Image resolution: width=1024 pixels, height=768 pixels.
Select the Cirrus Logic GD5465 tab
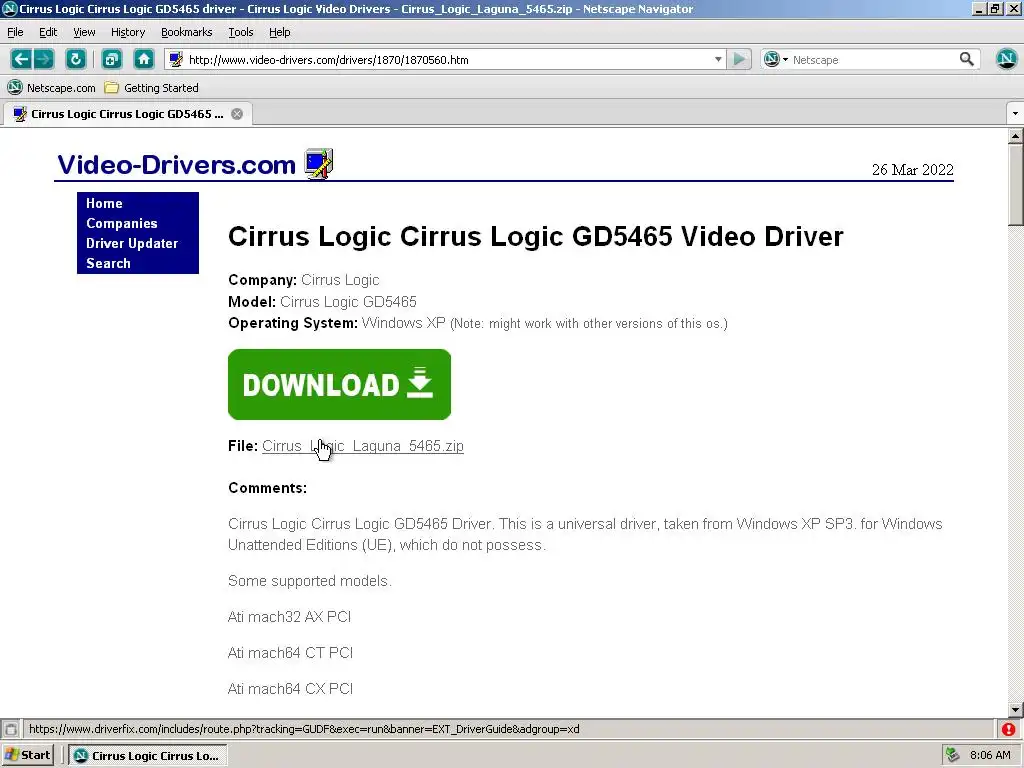[x=127, y=114]
